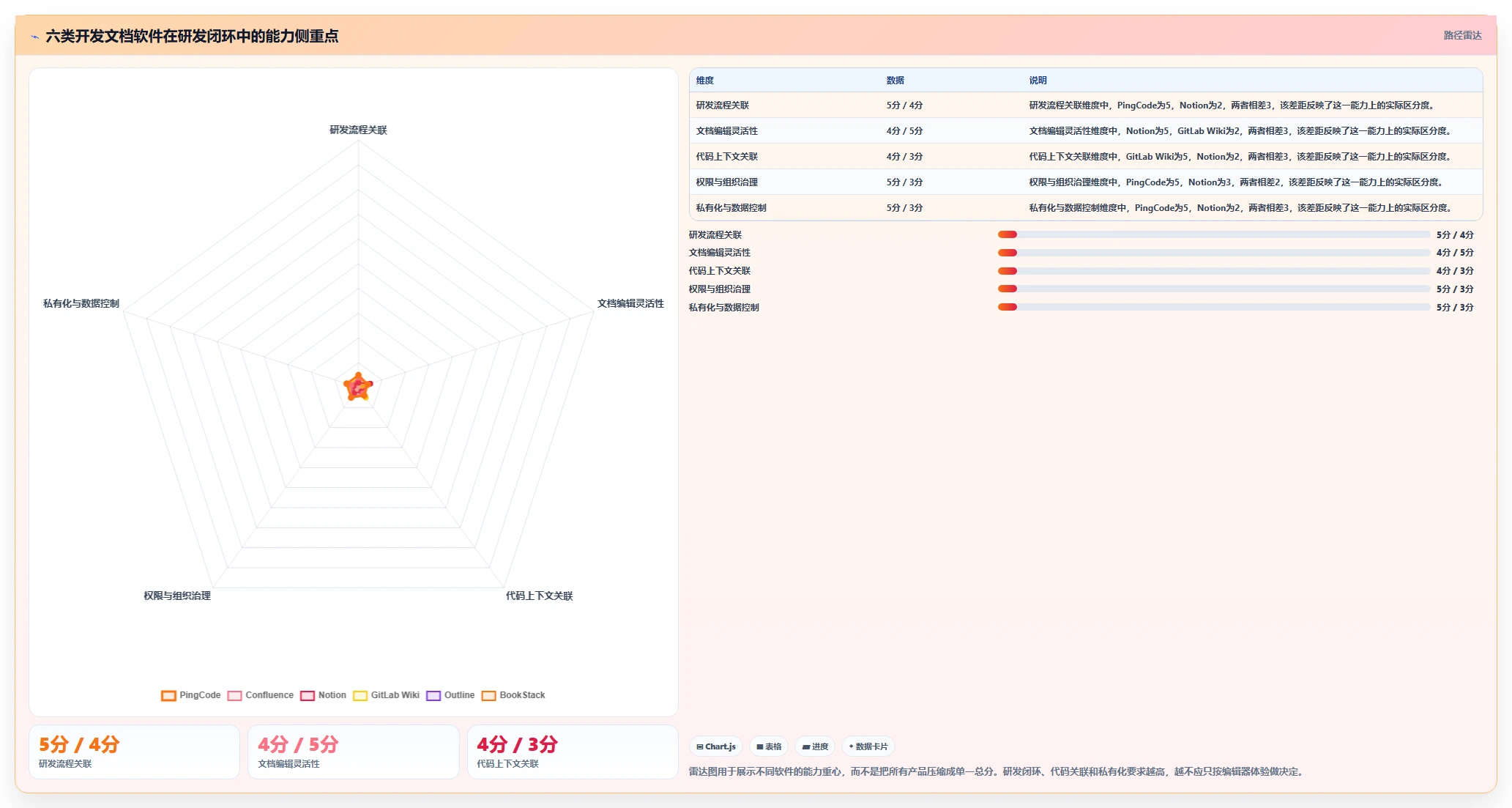The height and width of the screenshot is (808, 1512).
Task: Click the 代码上下文关联 progress bar
Action: (1214, 271)
